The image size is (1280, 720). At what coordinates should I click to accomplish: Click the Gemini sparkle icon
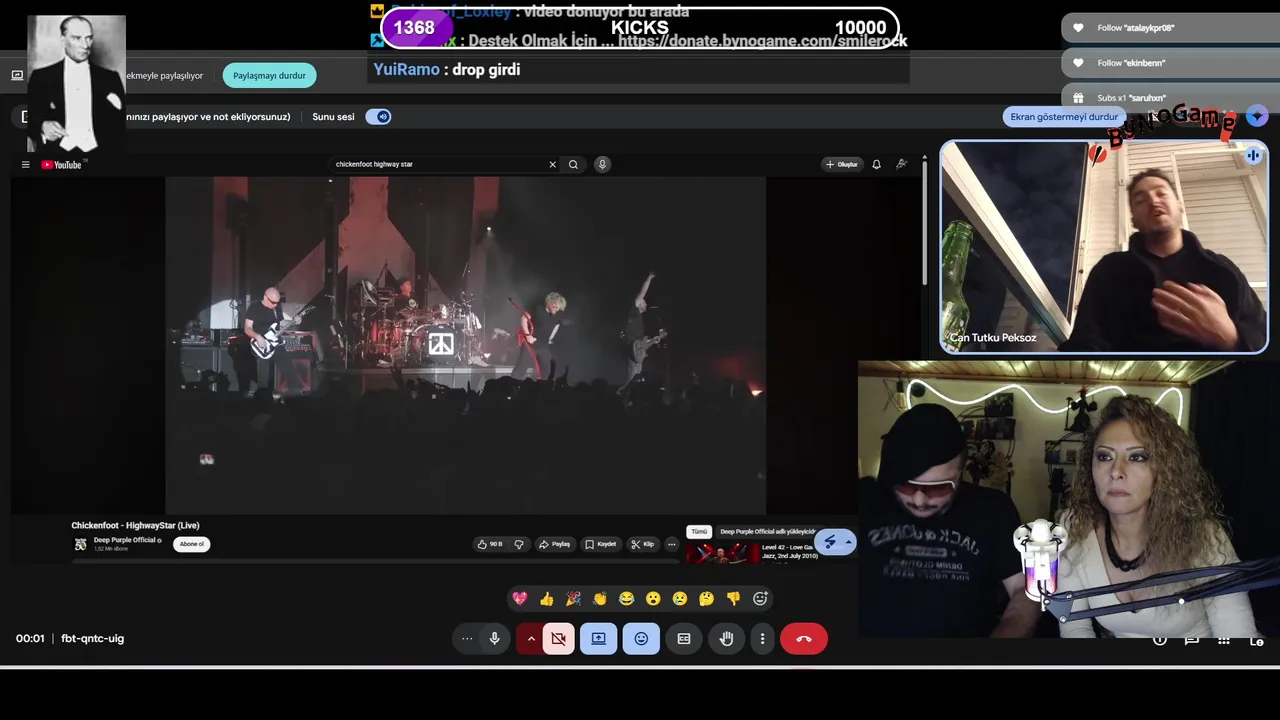(1257, 116)
